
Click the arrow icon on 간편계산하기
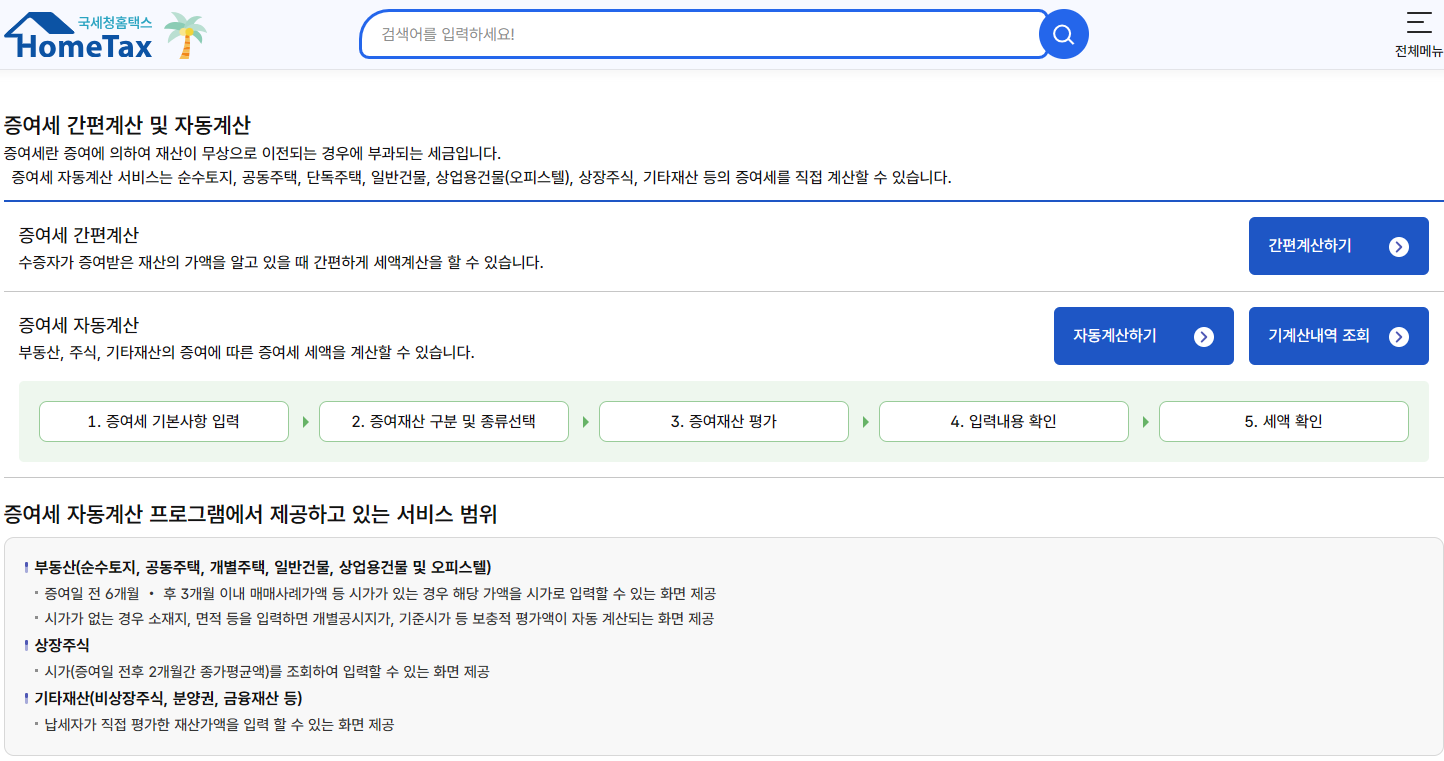pos(1398,247)
